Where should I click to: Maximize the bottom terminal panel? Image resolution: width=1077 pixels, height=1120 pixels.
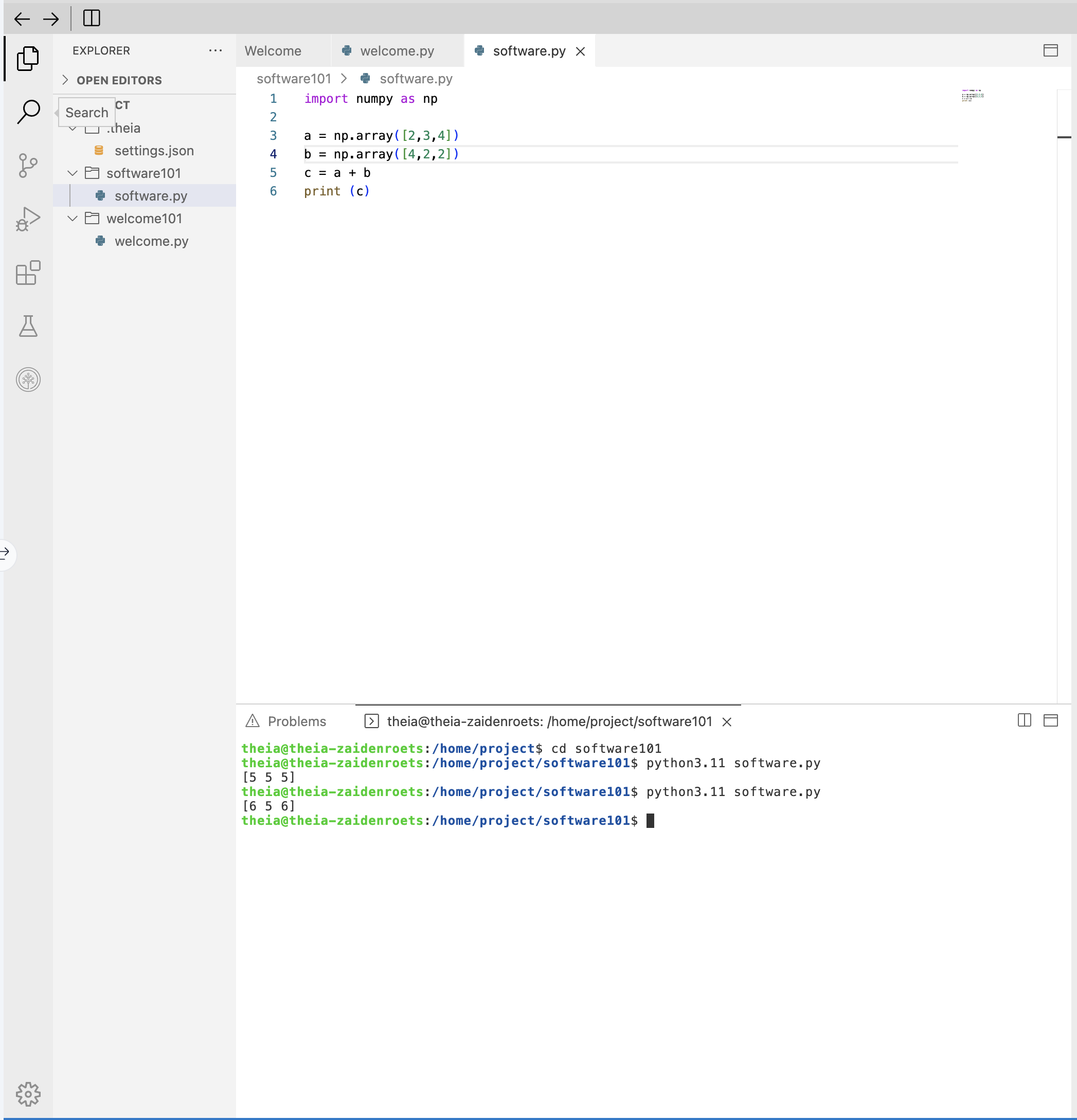[1050, 720]
